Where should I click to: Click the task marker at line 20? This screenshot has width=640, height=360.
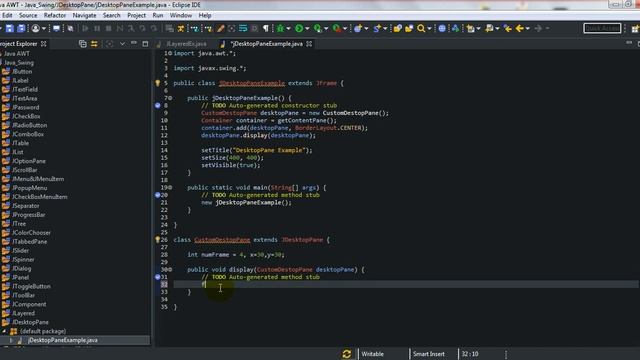pyautogui.click(x=158, y=195)
